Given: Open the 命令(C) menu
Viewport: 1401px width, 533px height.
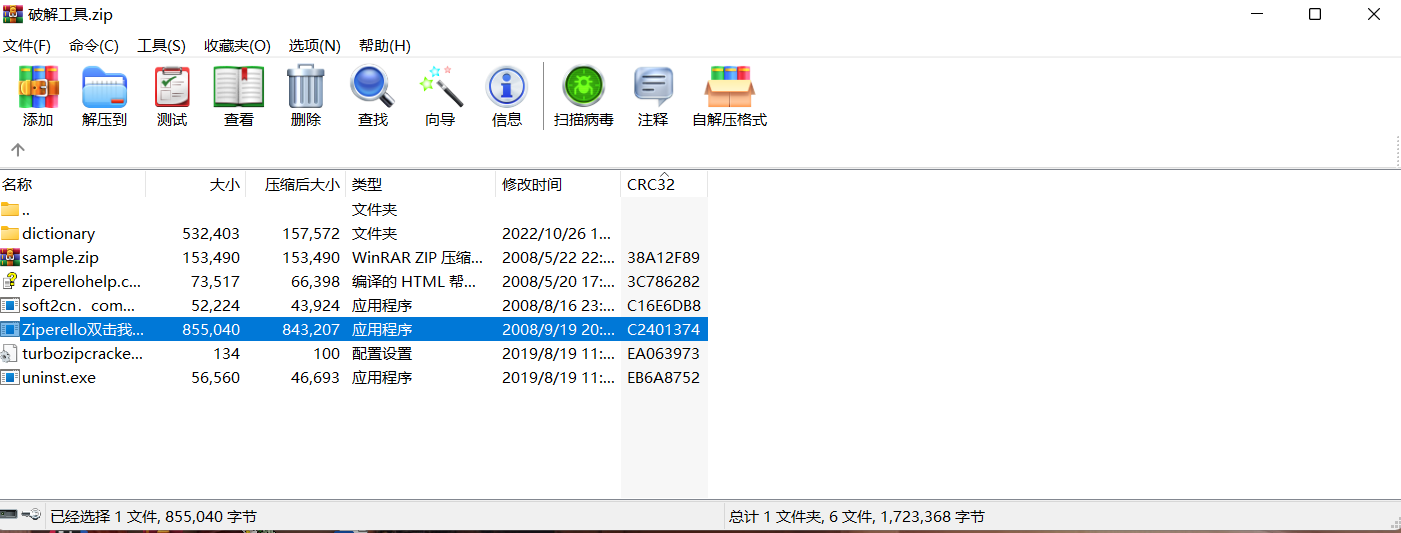Looking at the screenshot, I should pyautogui.click(x=94, y=46).
